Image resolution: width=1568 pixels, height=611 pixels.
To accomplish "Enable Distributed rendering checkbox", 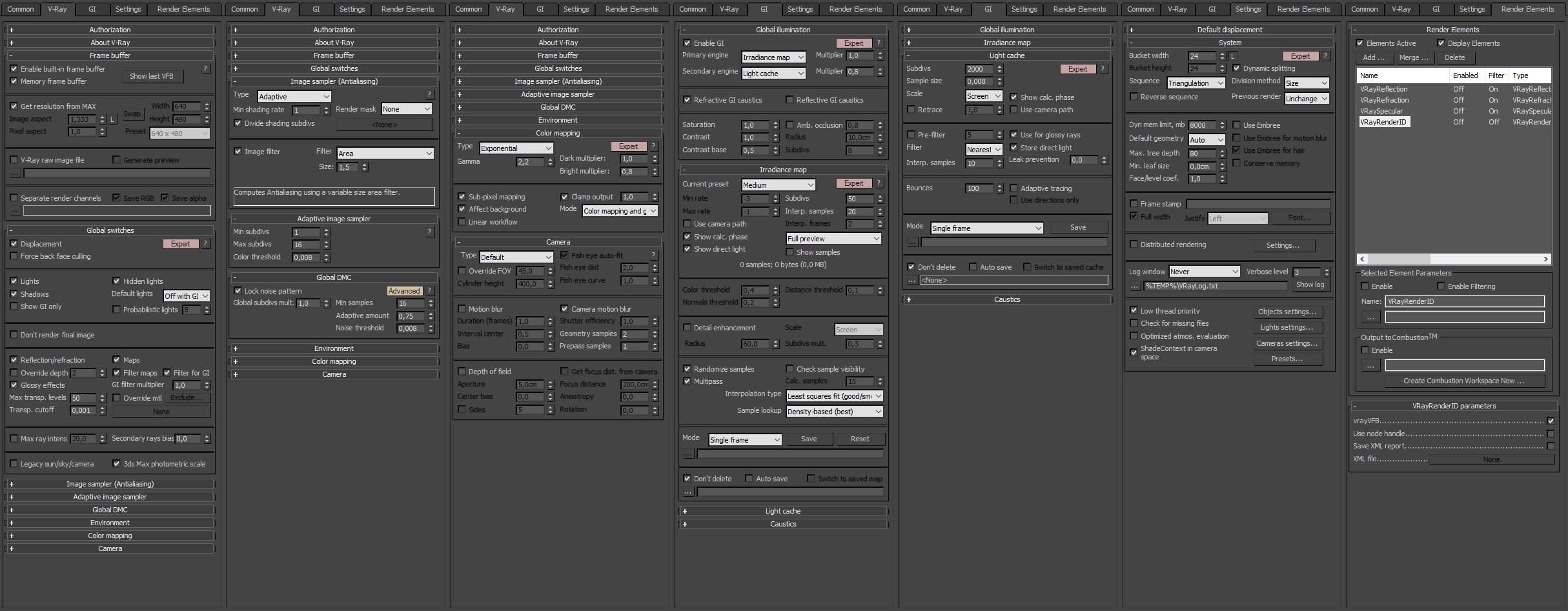I will pyautogui.click(x=1134, y=245).
